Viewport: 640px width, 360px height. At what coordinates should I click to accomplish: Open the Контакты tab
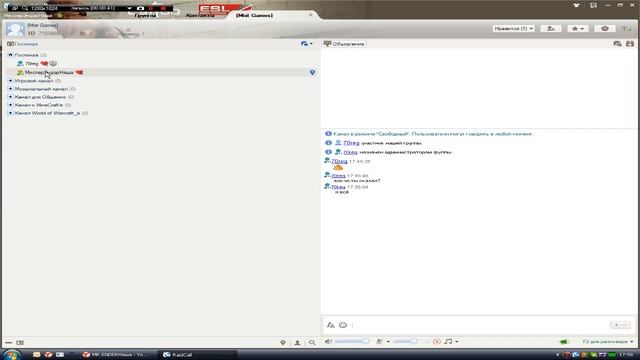click(x=200, y=15)
